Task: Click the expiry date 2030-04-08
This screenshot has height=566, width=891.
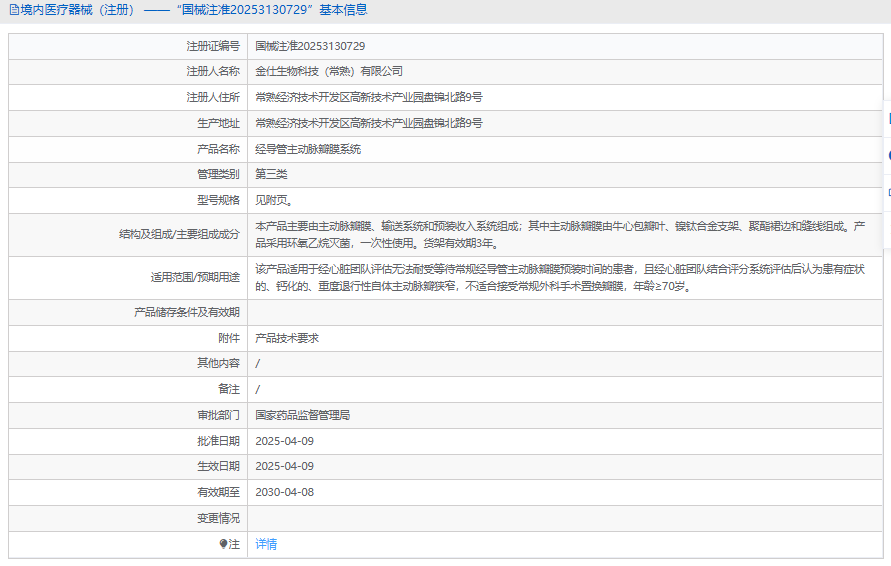Action: (284, 492)
